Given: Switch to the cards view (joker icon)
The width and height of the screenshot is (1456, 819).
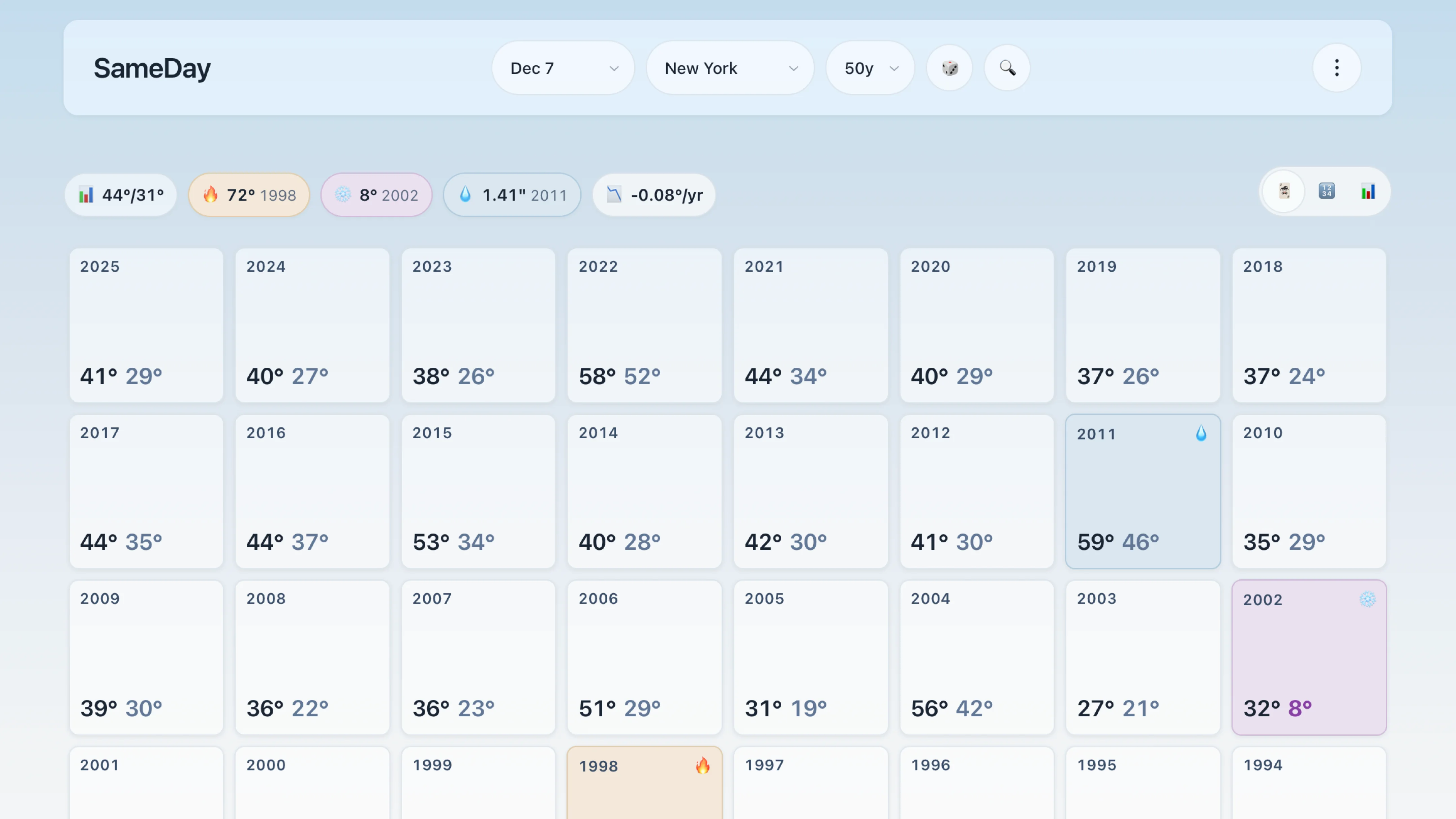Looking at the screenshot, I should pyautogui.click(x=1284, y=192).
